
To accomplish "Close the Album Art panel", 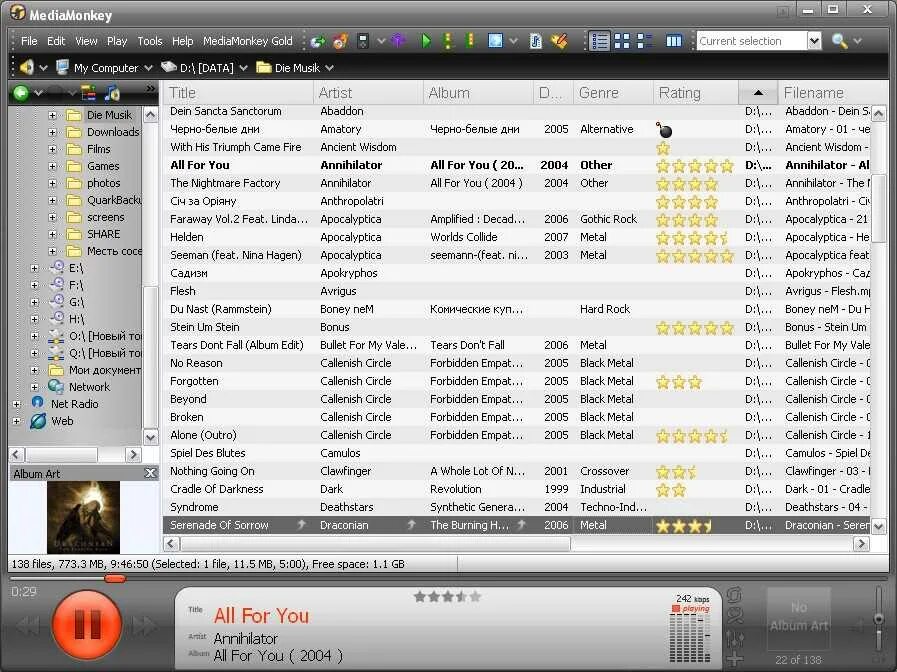I will (150, 473).
